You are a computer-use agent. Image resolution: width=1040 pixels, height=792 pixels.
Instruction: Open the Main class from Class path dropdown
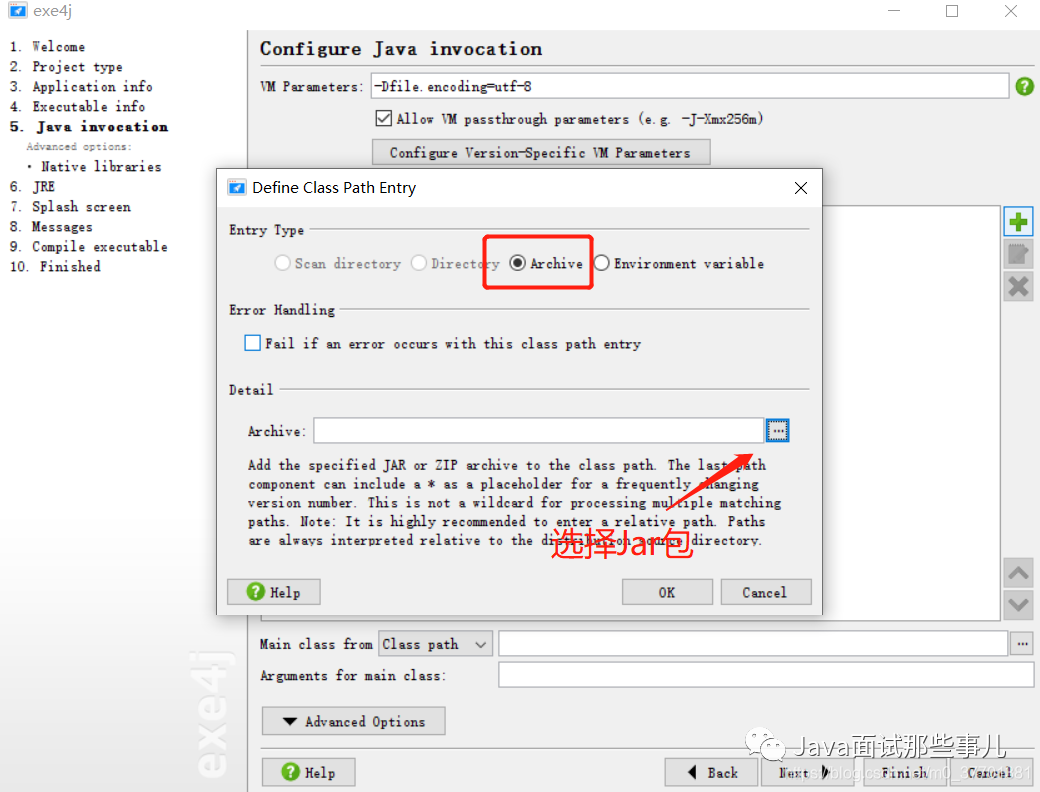pos(435,644)
